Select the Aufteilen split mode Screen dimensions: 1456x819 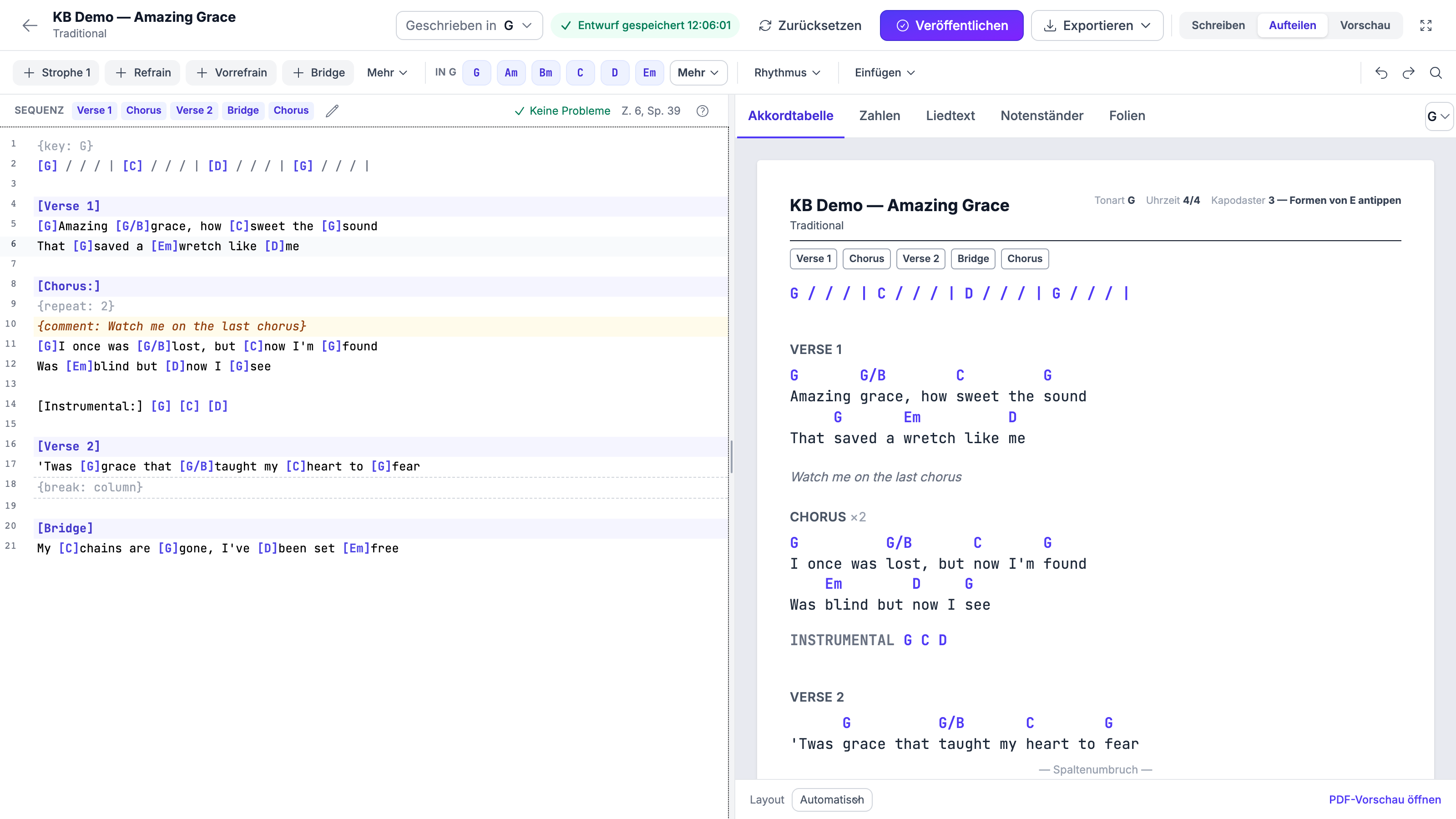pos(1292,25)
